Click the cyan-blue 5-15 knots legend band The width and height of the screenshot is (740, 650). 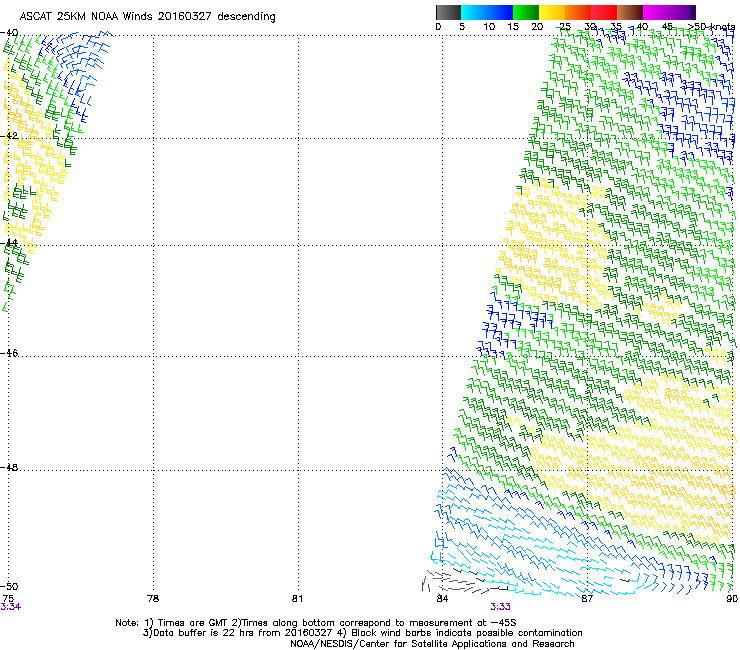click(487, 12)
